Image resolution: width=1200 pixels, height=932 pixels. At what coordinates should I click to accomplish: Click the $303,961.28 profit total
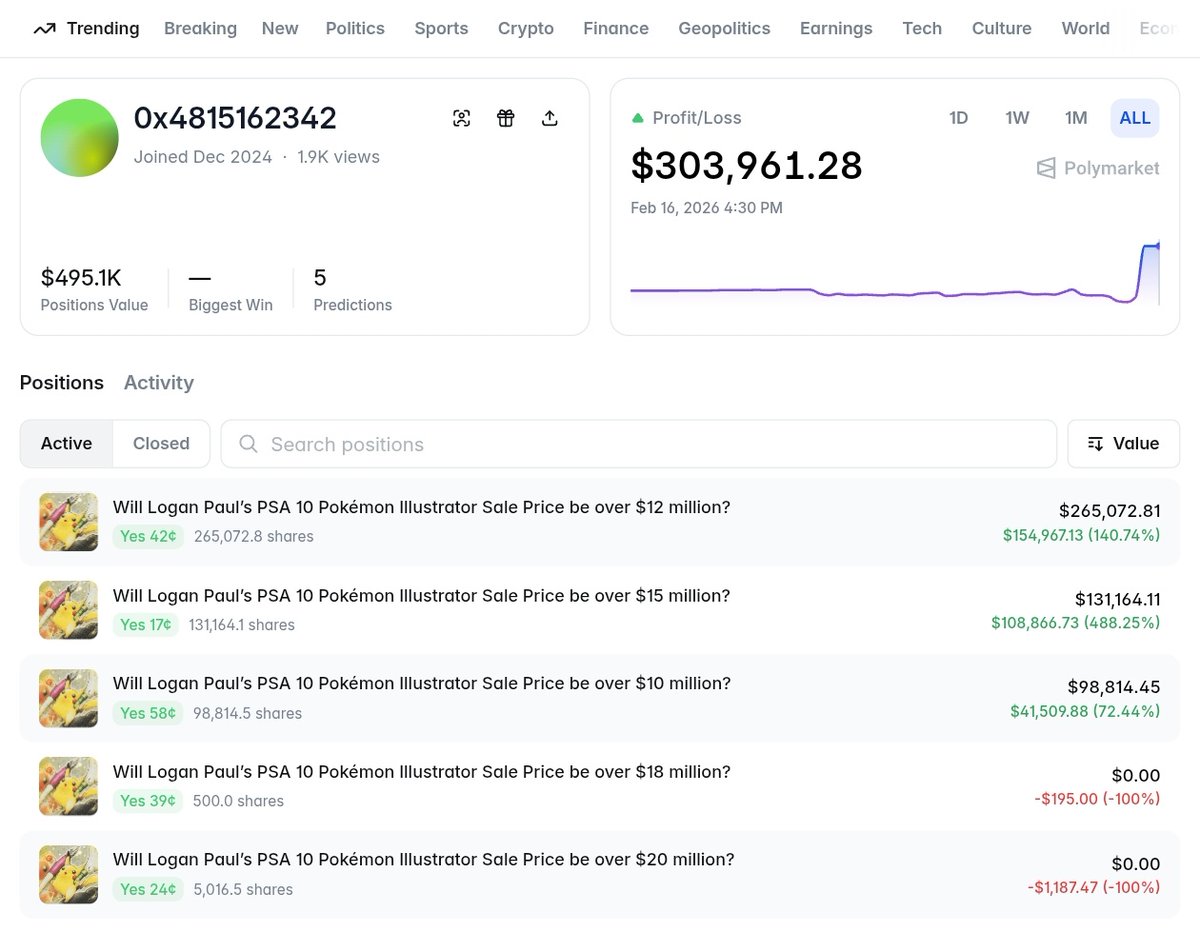point(746,165)
